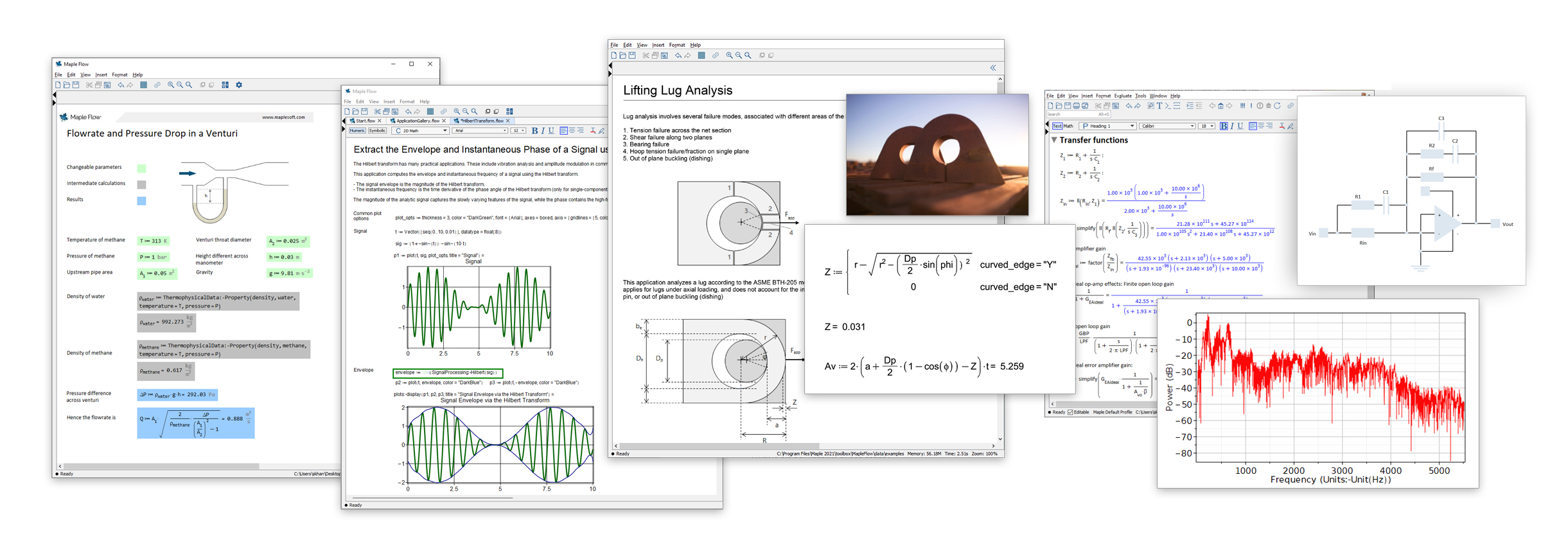Viewport: 1568px width, 556px height.
Task: Click Zoom Out magnifier in Hilbert window
Action: coord(465,112)
